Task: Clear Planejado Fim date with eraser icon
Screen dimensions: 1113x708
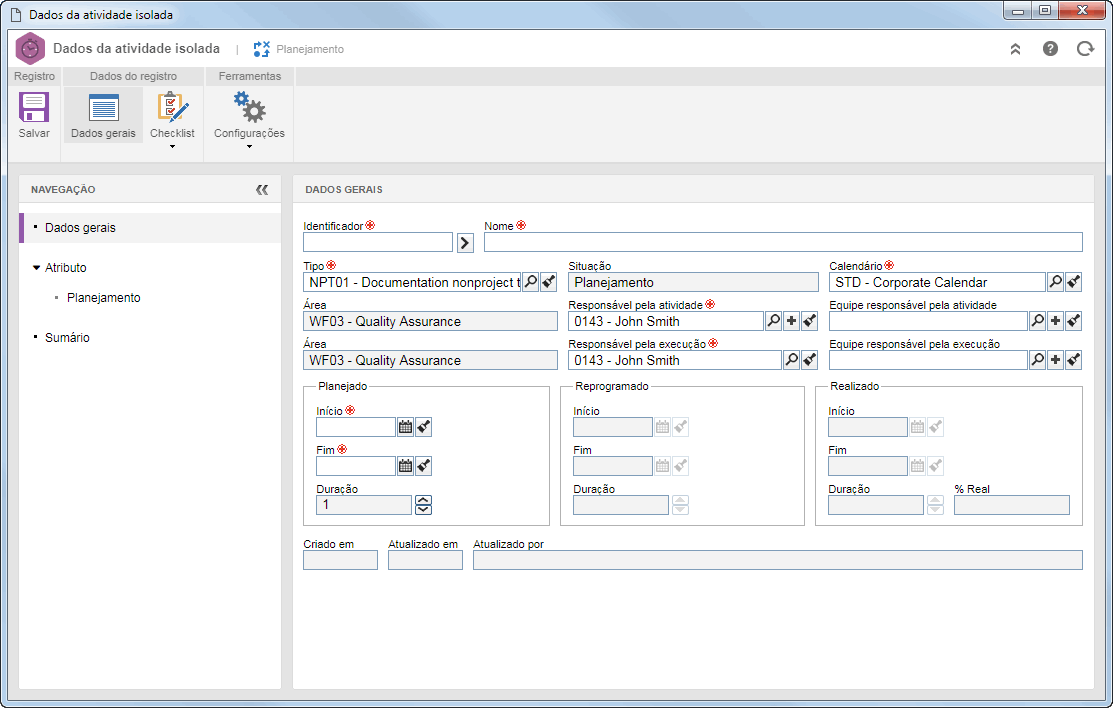Action: pyautogui.click(x=423, y=466)
